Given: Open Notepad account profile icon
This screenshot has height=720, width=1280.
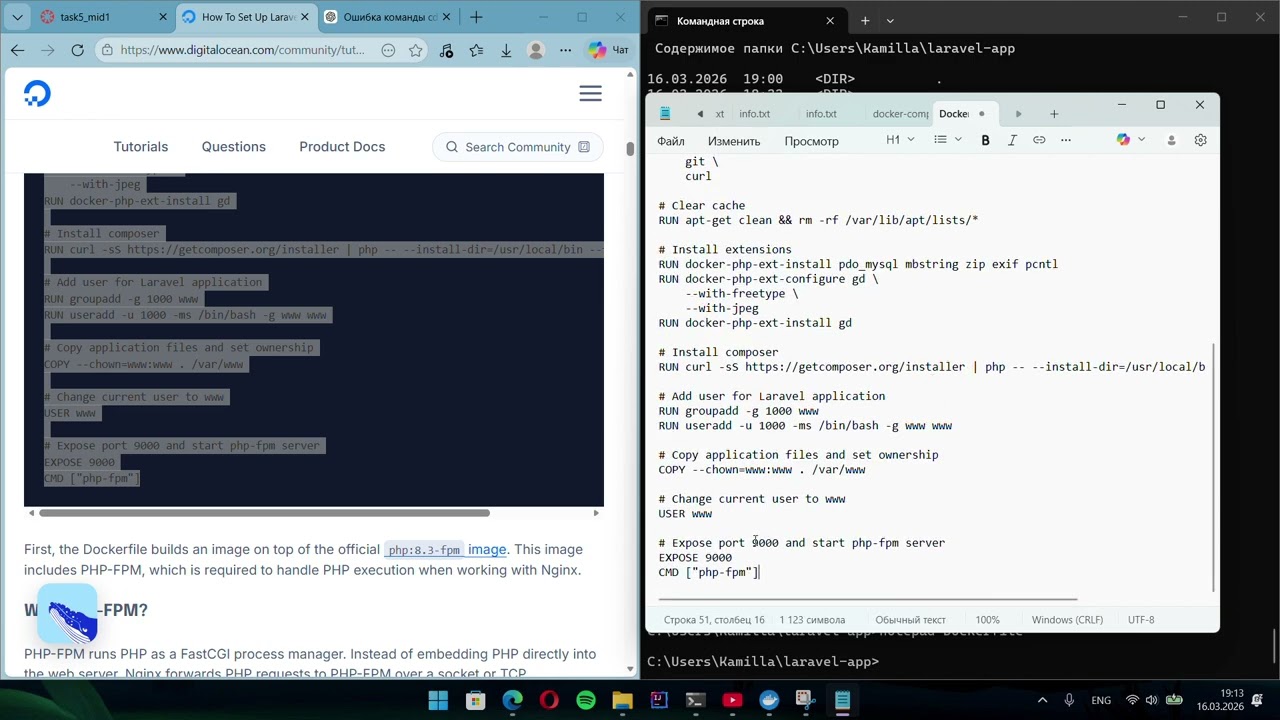Looking at the screenshot, I should point(1171,140).
